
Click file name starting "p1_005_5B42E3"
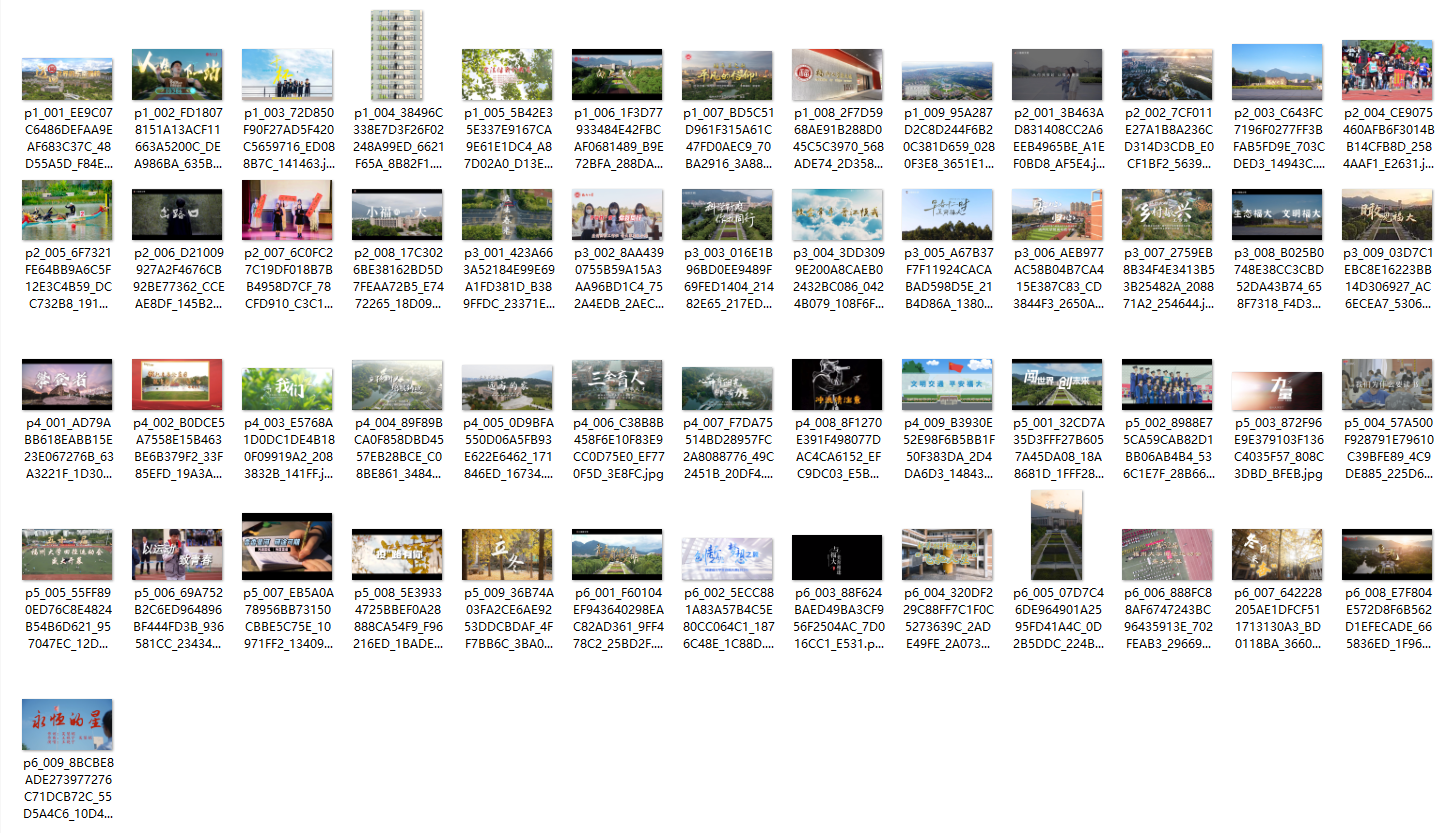point(507,139)
